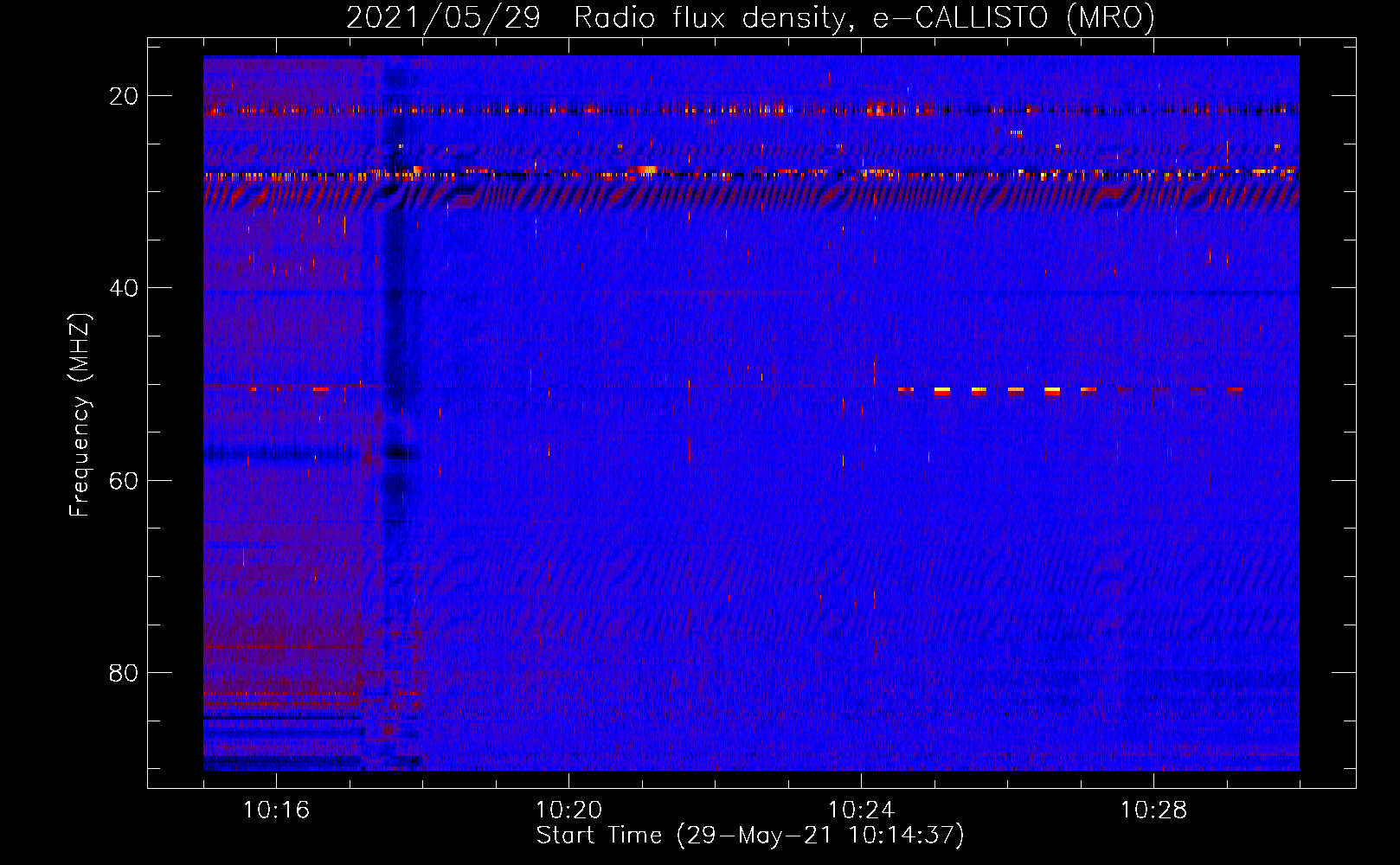
Task: Click the 40 frequency tick label
Action: [124, 287]
